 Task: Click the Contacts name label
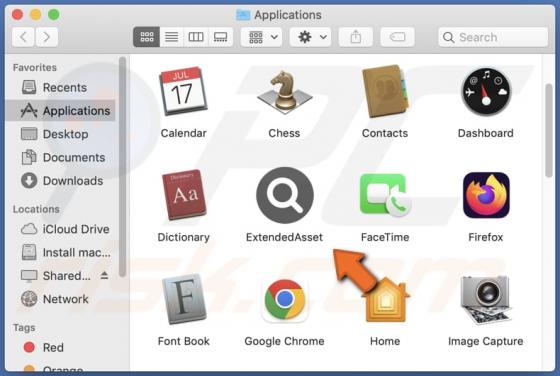coord(385,133)
